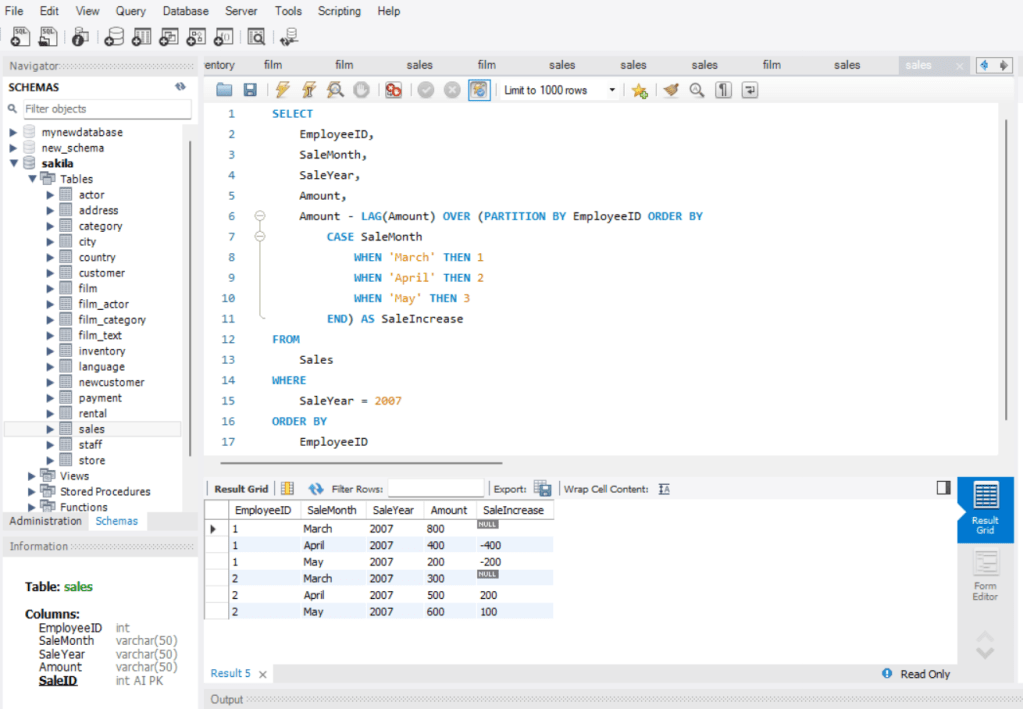This screenshot has height=709, width=1023.
Task: Click the reconnect to DBMS icon
Action: tap(289, 37)
